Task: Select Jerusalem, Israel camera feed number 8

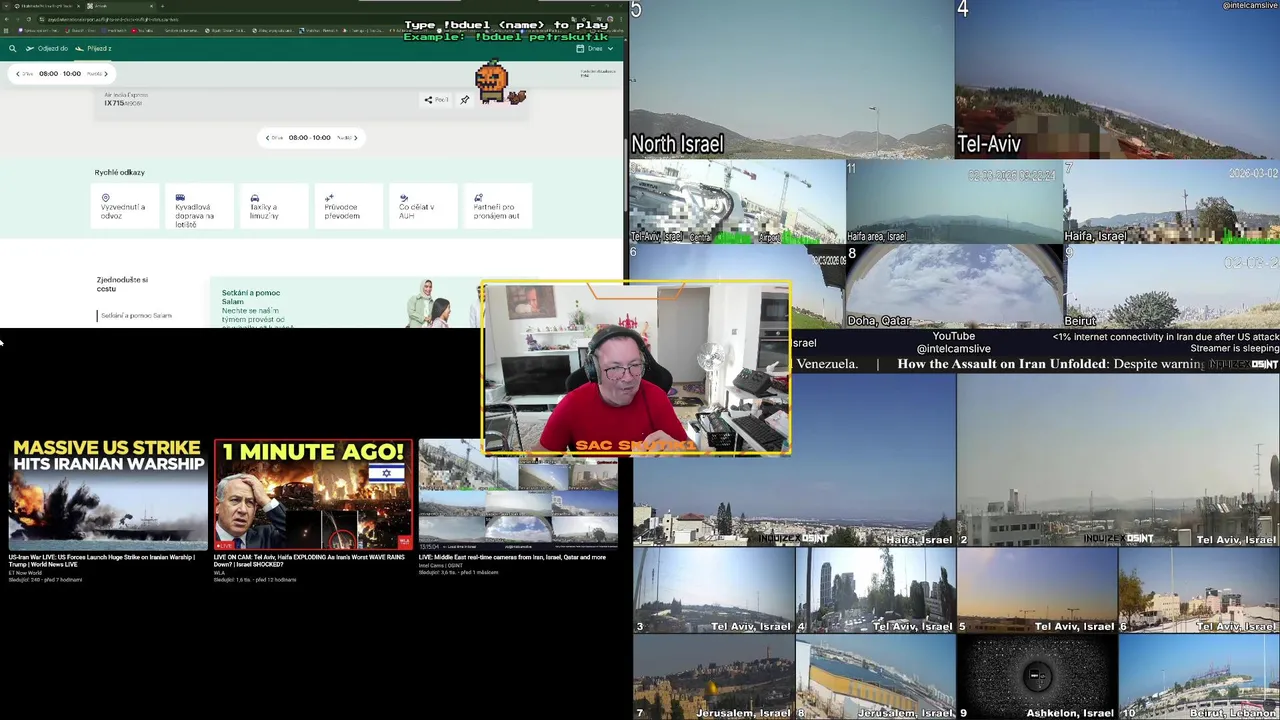Action: coord(875,678)
